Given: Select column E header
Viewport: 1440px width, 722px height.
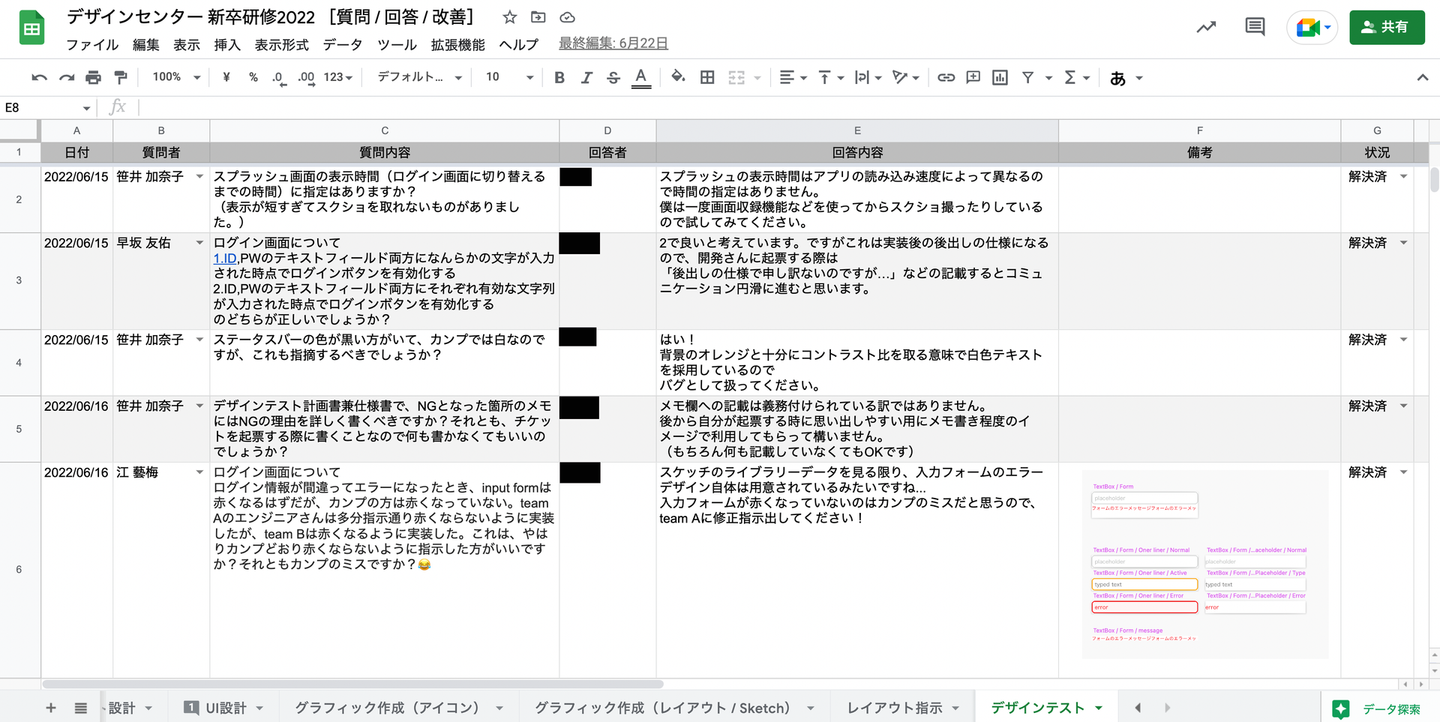Looking at the screenshot, I should (x=857, y=131).
